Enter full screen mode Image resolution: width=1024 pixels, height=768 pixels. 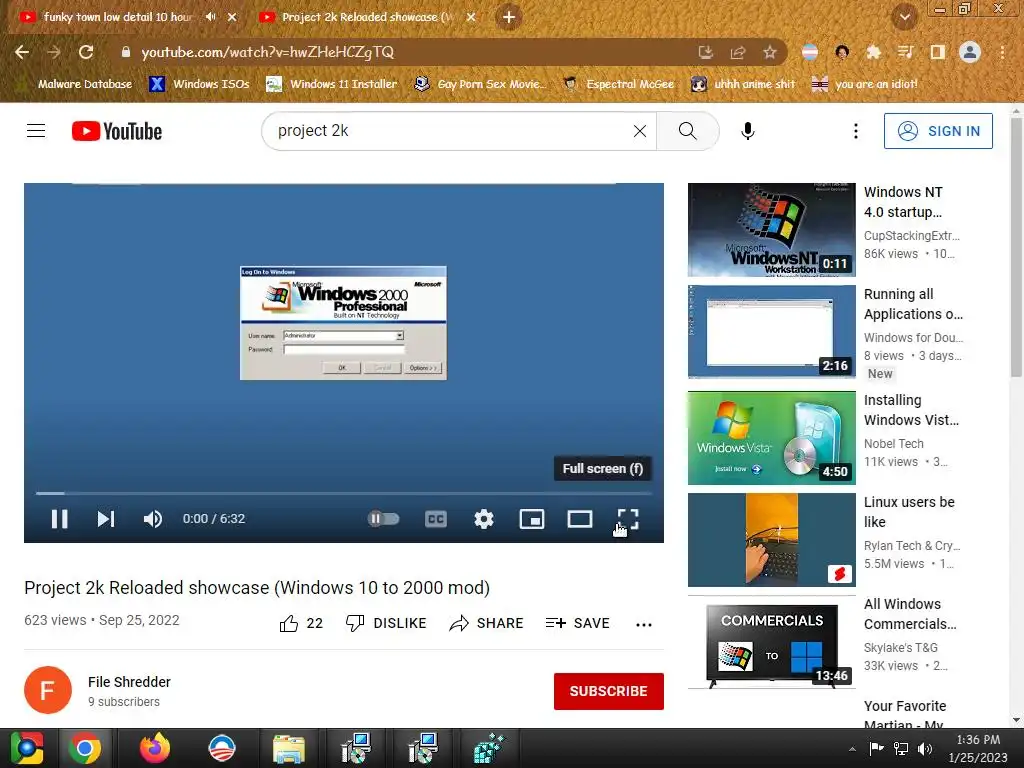click(628, 519)
